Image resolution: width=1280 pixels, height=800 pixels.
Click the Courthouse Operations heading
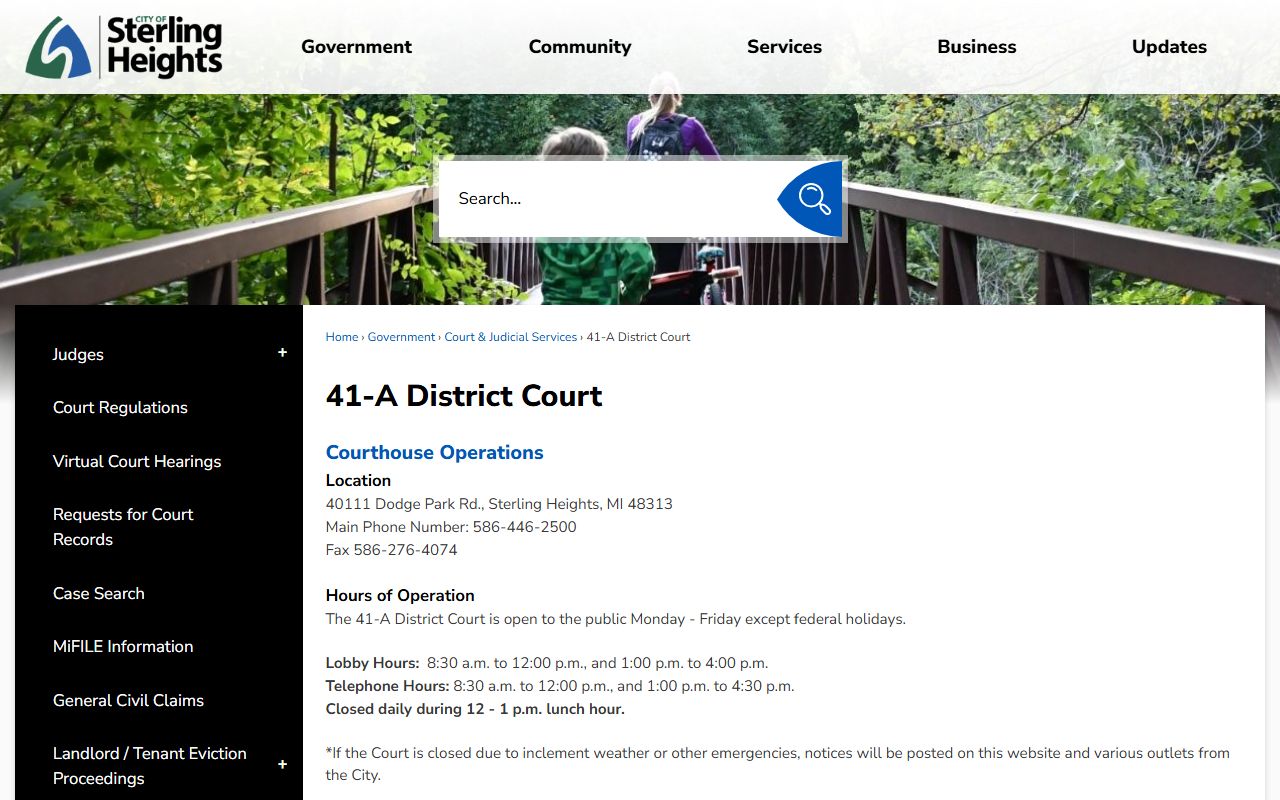(x=435, y=453)
